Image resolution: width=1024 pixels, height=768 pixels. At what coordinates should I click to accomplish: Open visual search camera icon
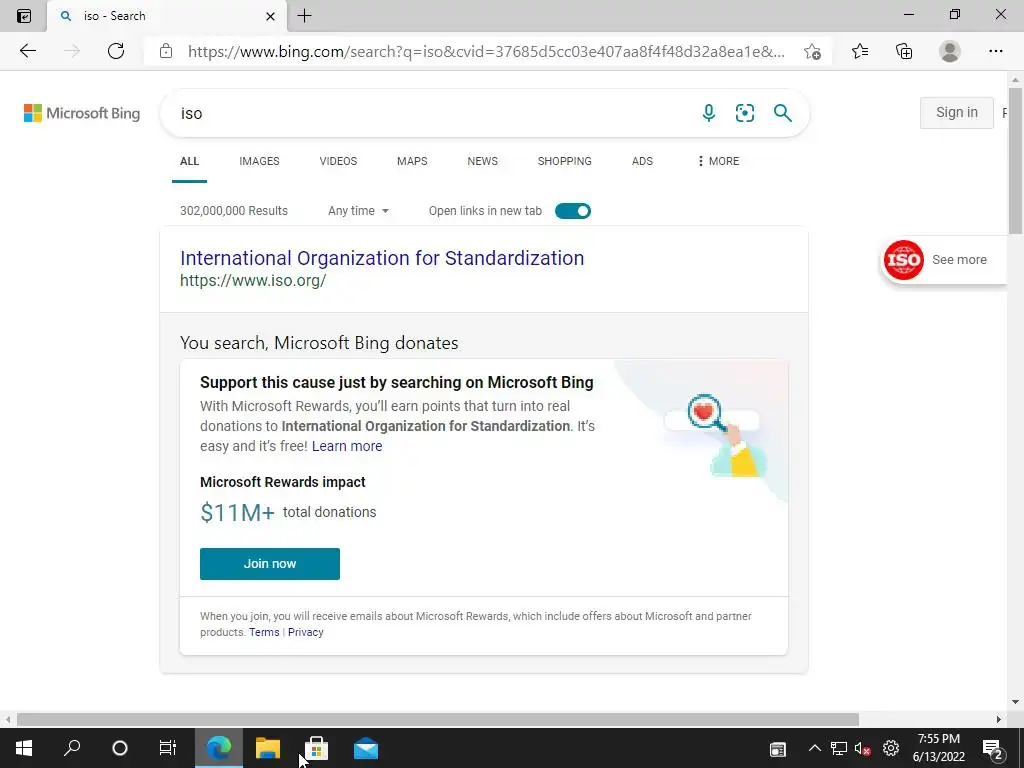tap(744, 113)
